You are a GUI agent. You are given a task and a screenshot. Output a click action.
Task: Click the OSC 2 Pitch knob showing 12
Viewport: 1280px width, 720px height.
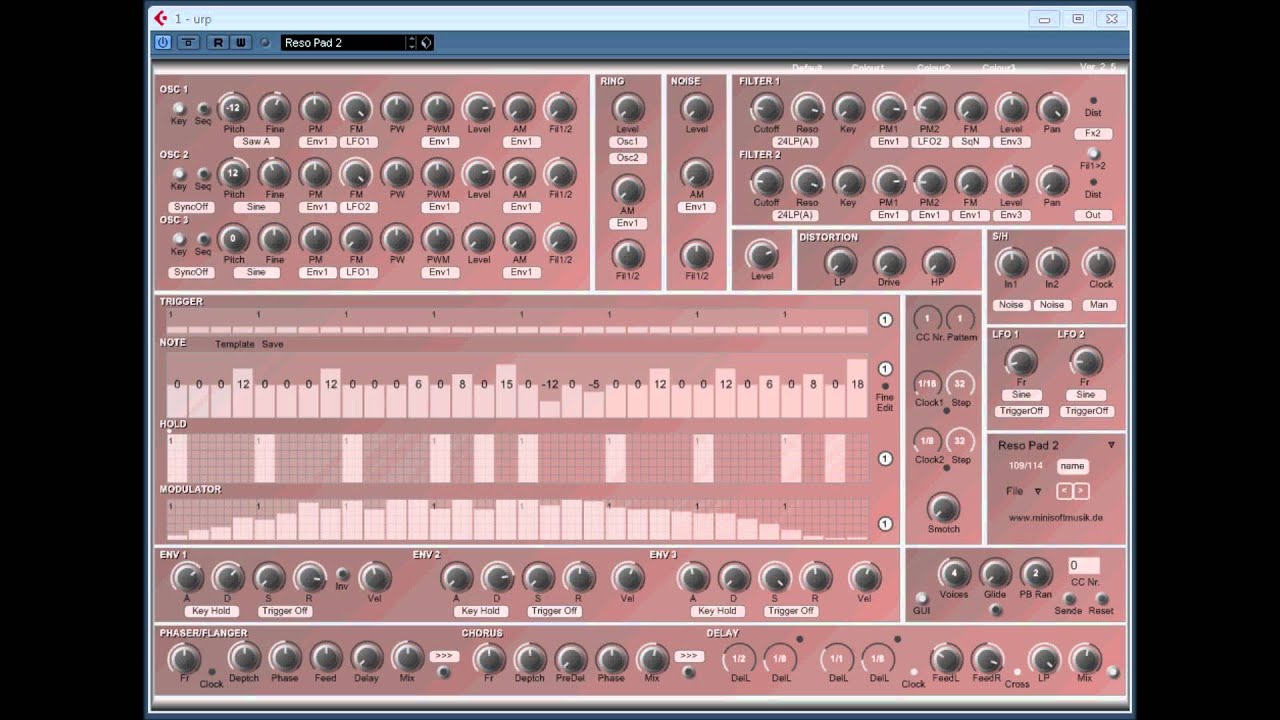(234, 173)
